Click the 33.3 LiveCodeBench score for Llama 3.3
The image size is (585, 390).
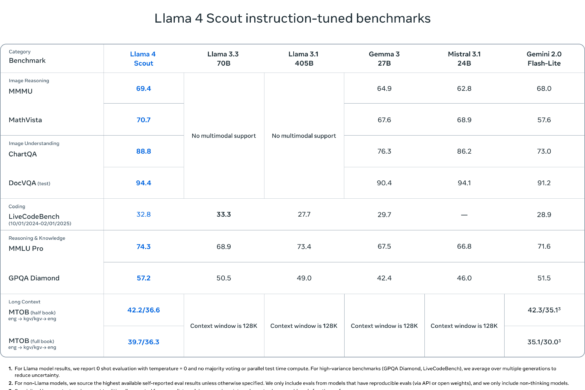[x=223, y=215]
